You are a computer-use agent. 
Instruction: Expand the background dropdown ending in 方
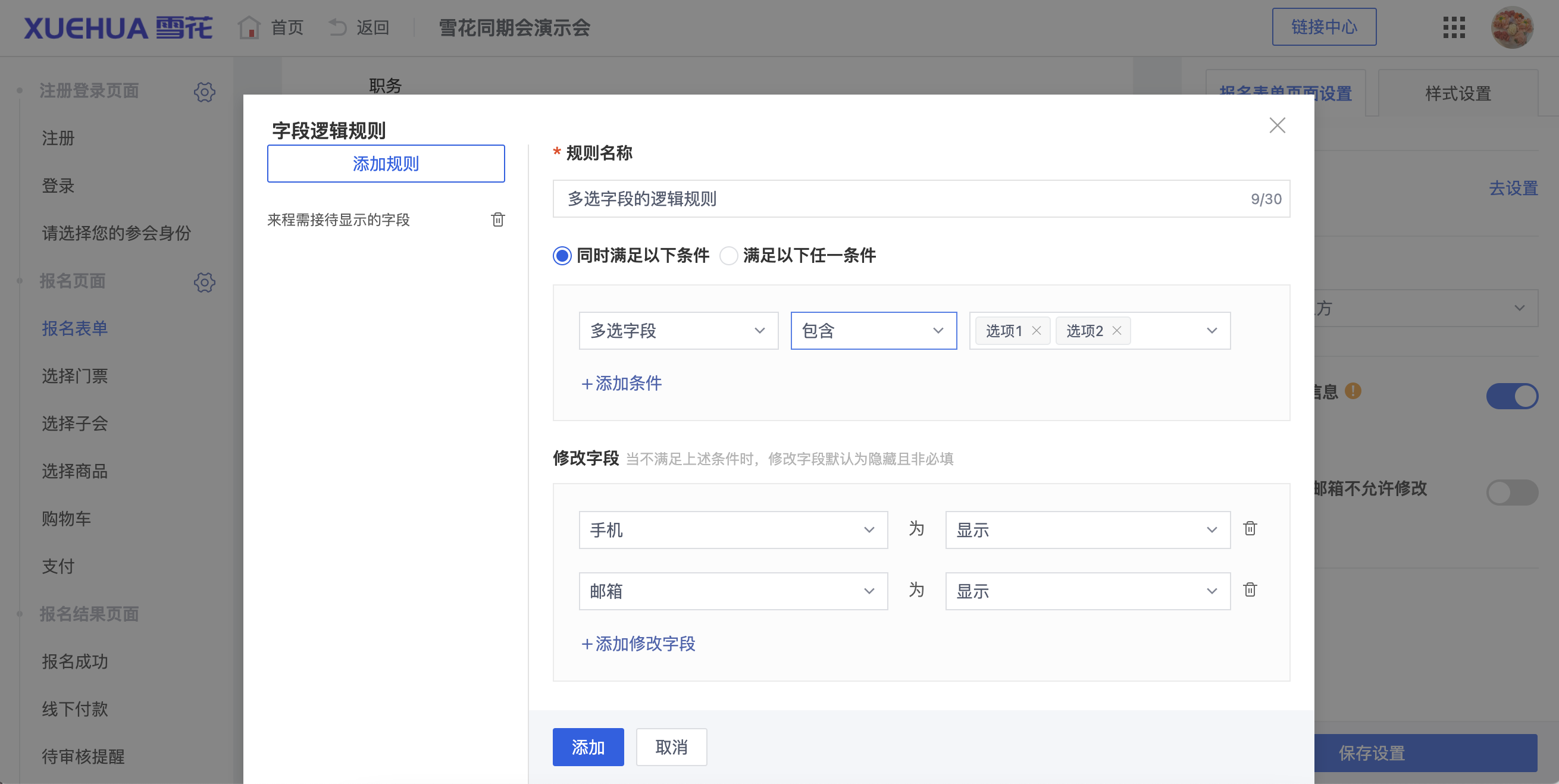1426,309
